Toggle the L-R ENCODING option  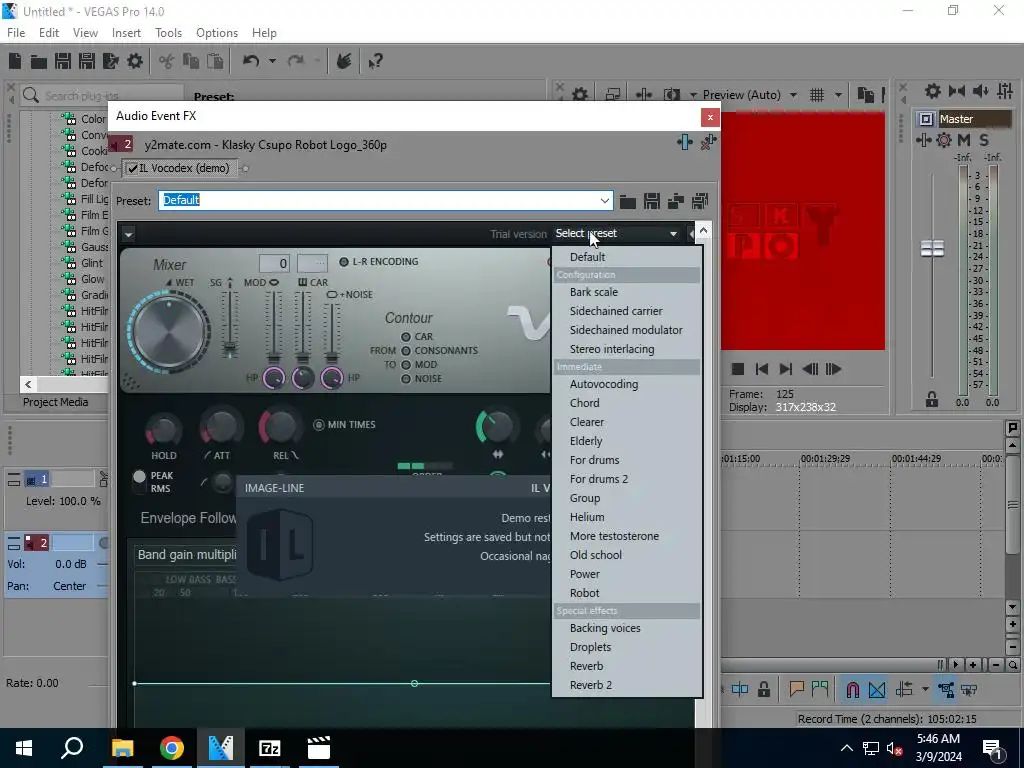coord(344,262)
